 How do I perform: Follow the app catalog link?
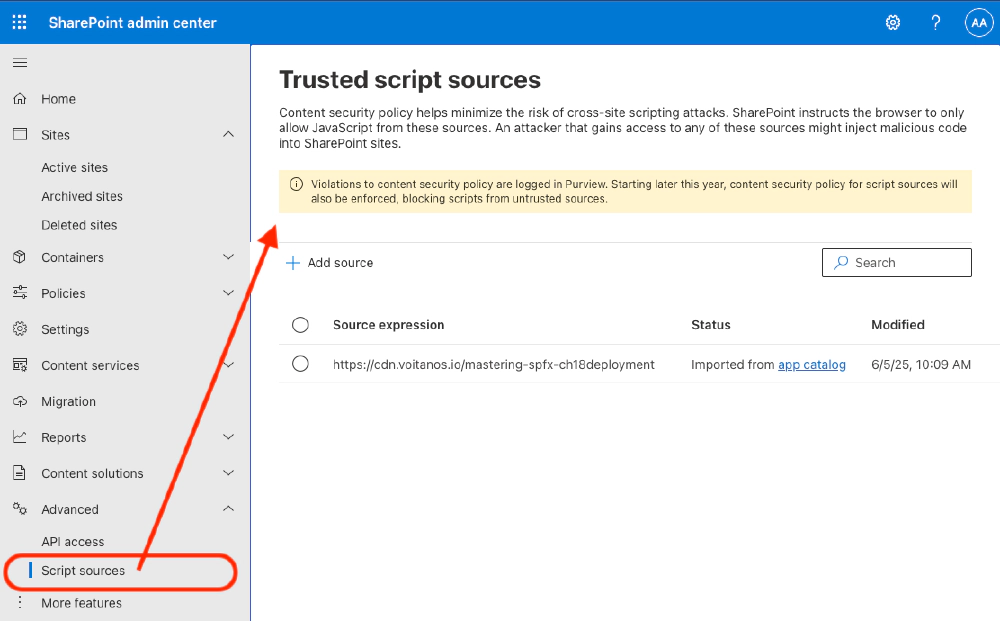tap(812, 365)
